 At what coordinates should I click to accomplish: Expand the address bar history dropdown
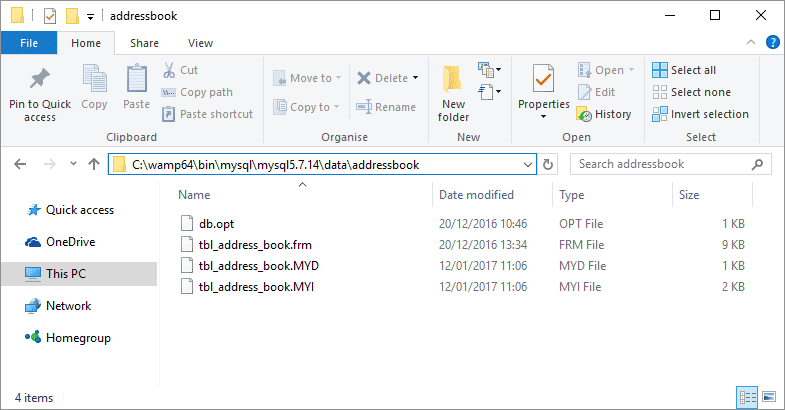pyautogui.click(x=528, y=164)
